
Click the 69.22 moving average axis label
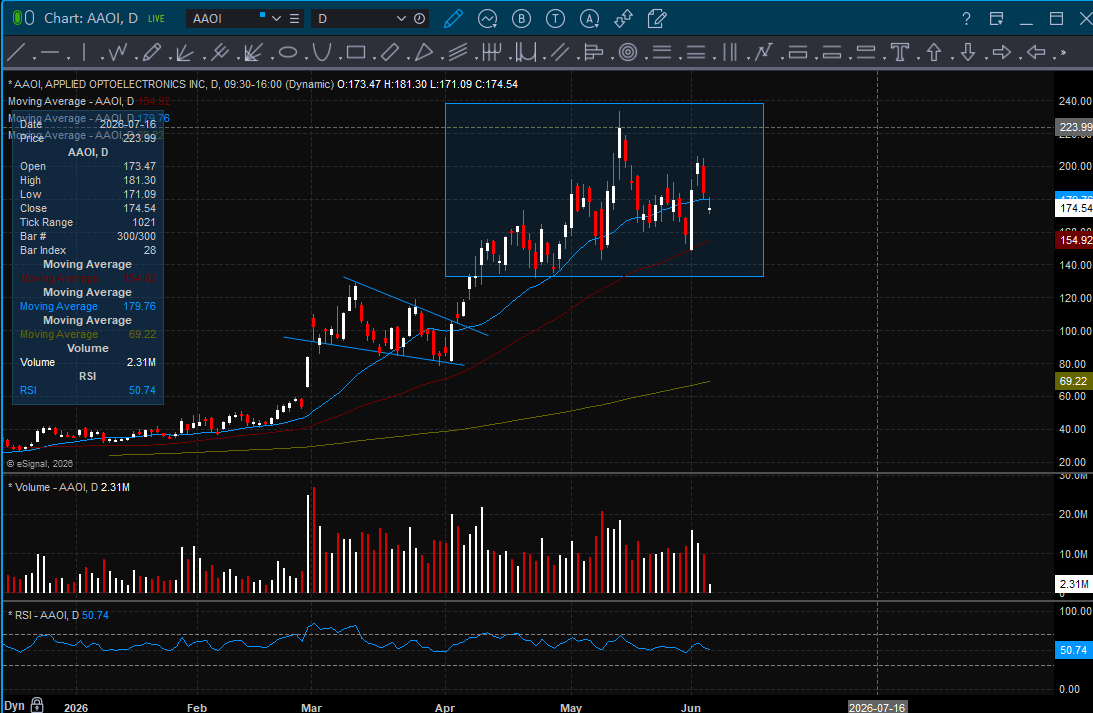click(x=1073, y=381)
